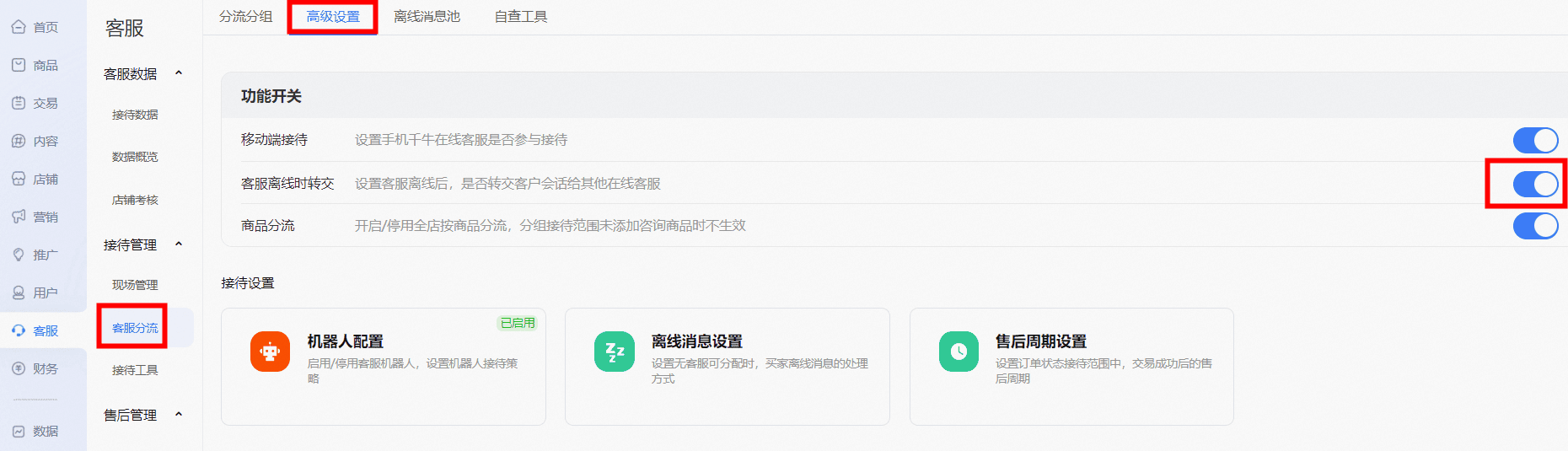Screen dimensions: 1568x451
Task: Collapse the 售后管理 menu section
Action: click(179, 415)
